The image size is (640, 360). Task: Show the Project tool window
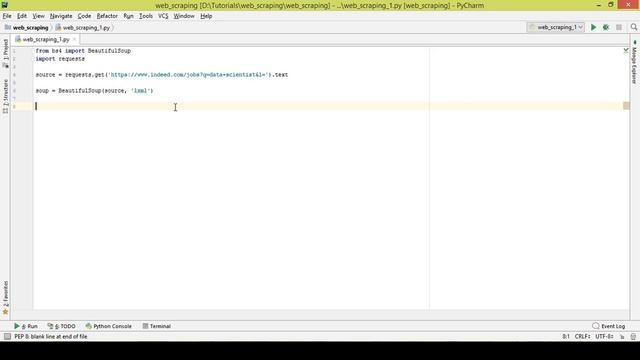[x=5, y=53]
